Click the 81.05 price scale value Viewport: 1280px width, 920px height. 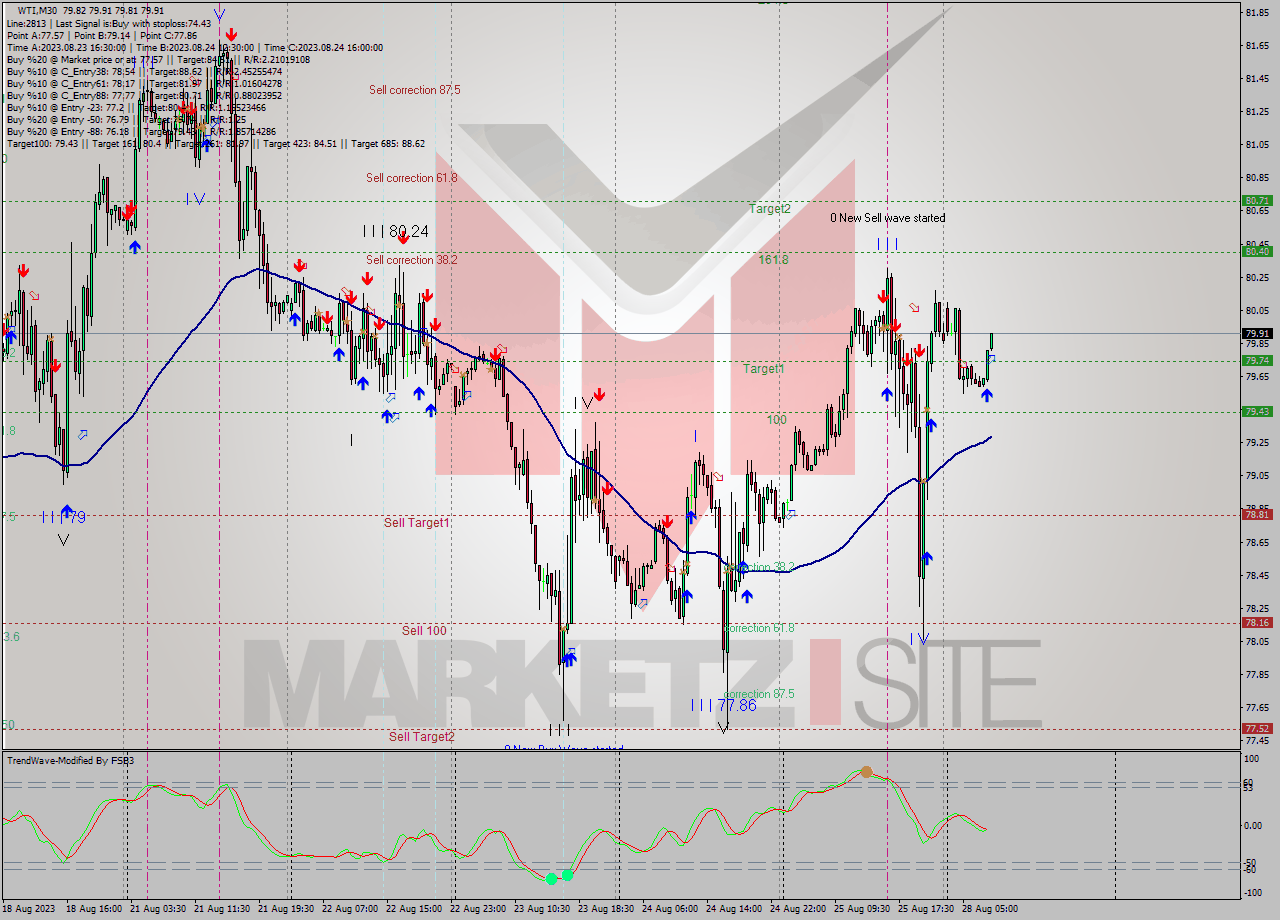click(1257, 144)
